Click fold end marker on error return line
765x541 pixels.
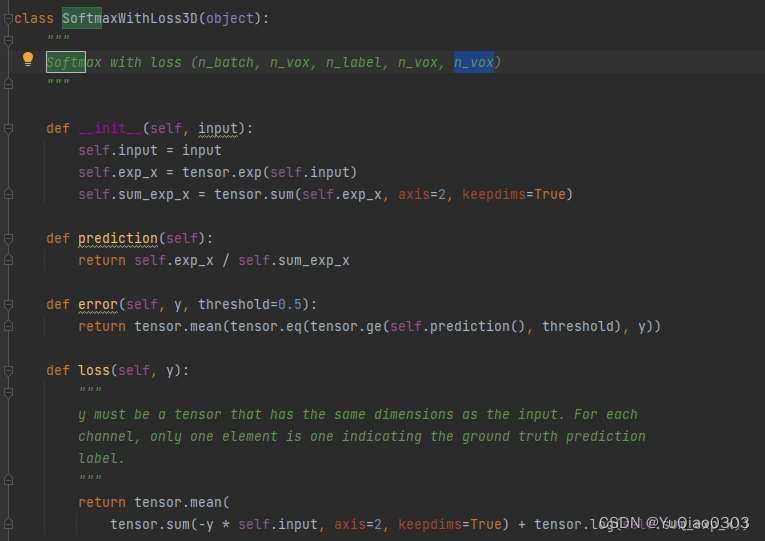(8, 326)
